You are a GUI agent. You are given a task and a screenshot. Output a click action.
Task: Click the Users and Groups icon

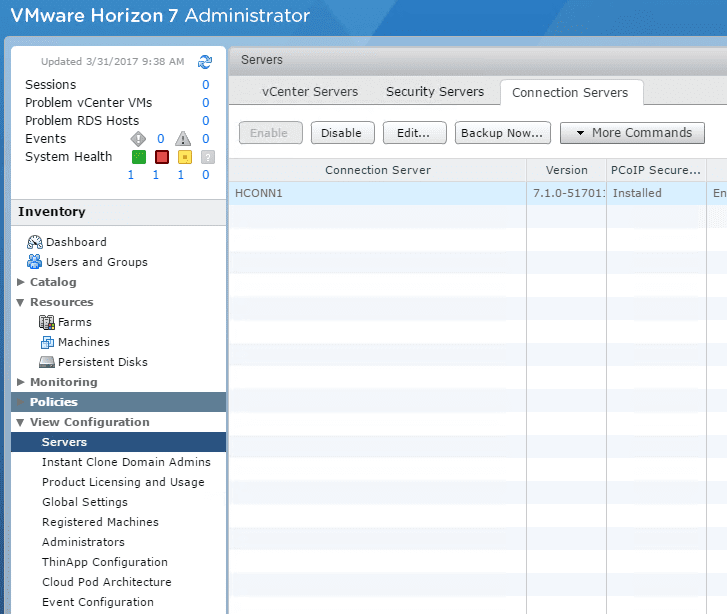(35, 262)
